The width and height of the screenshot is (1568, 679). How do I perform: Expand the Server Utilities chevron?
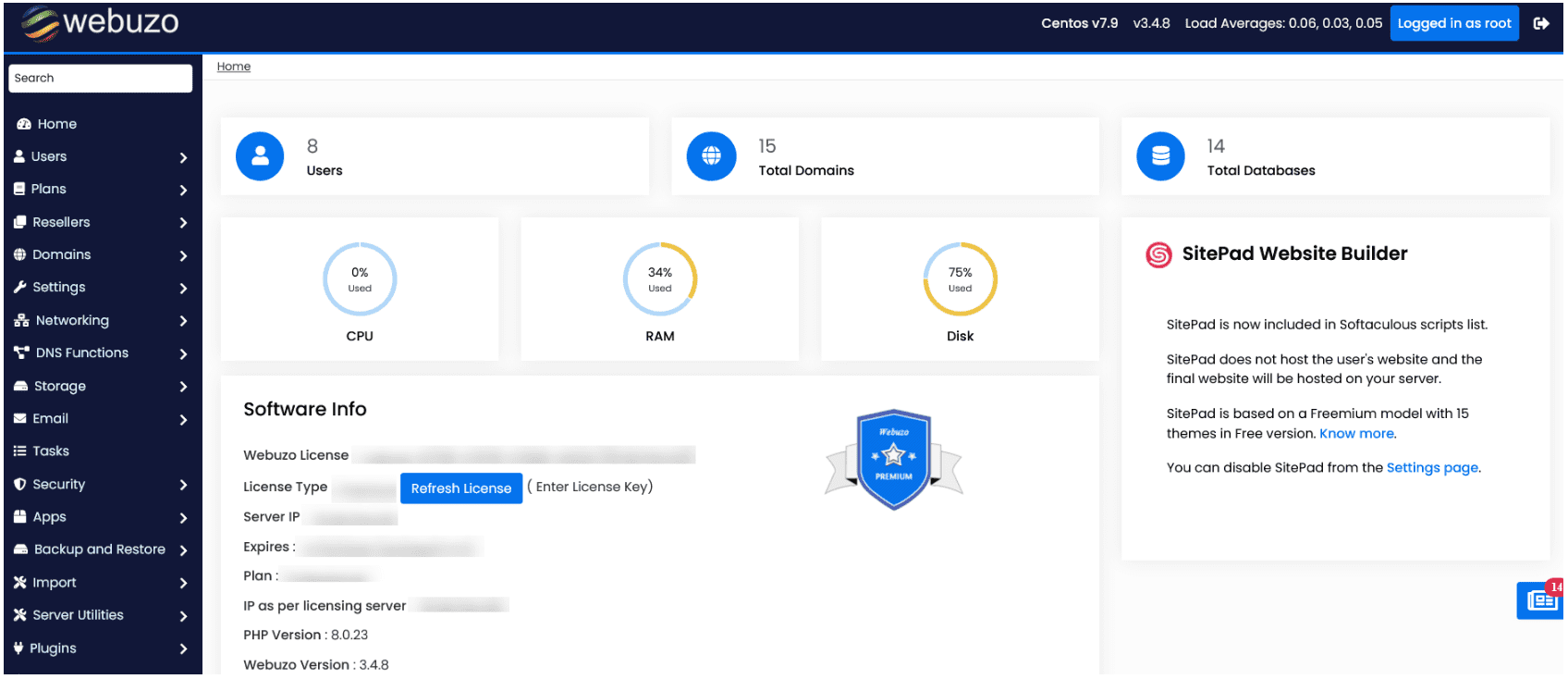(183, 616)
